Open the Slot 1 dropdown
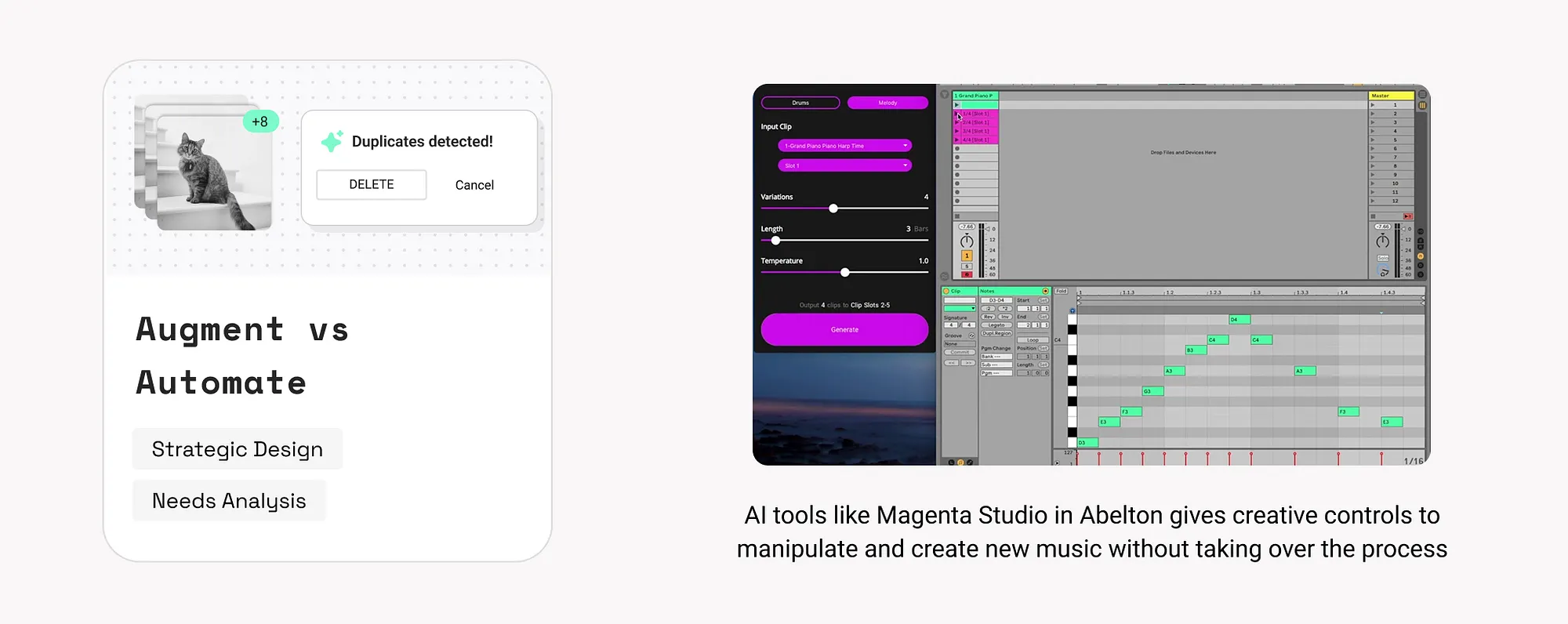The width and height of the screenshot is (1568, 624). 844,165
